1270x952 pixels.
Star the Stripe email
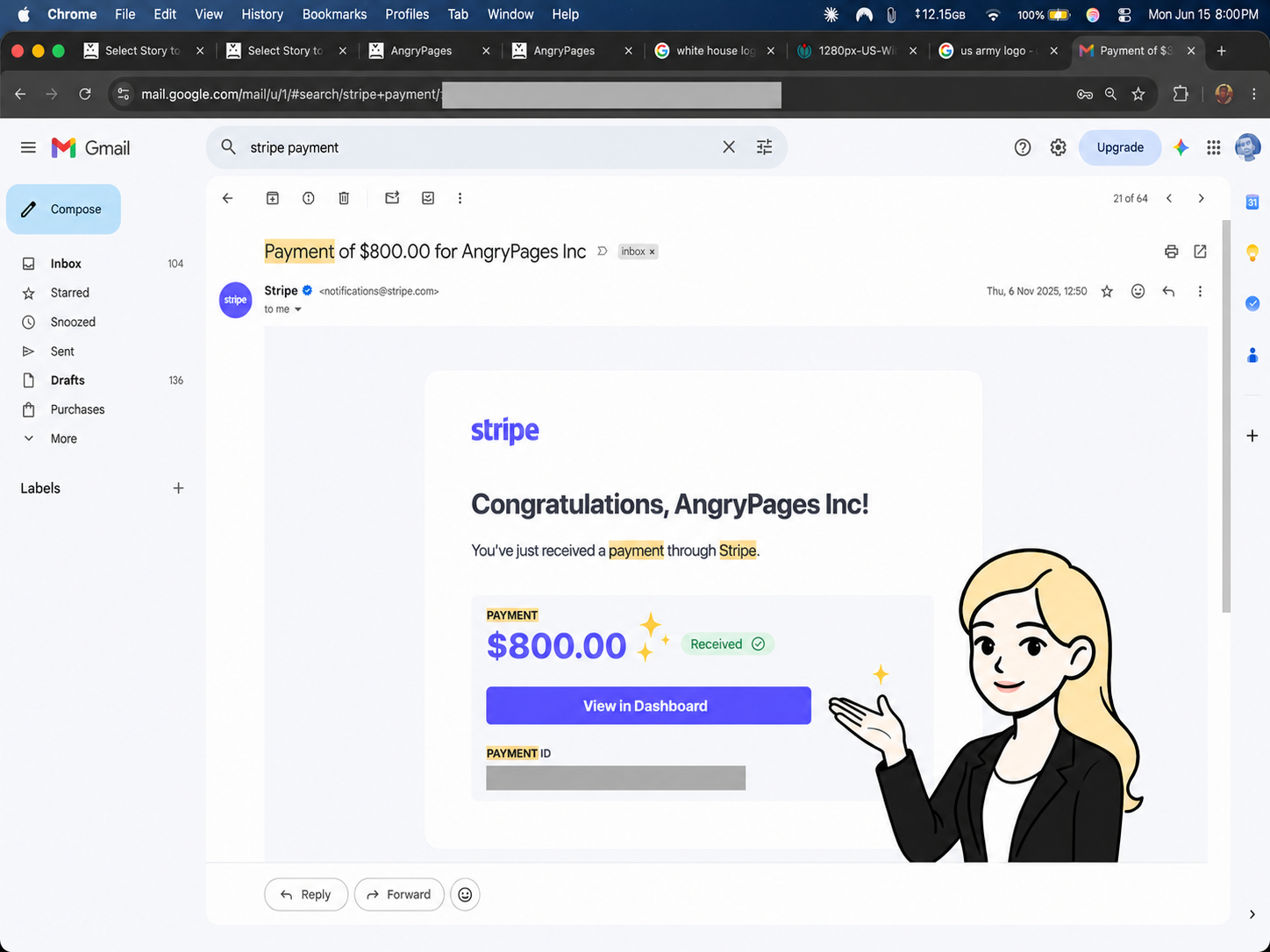[1107, 291]
